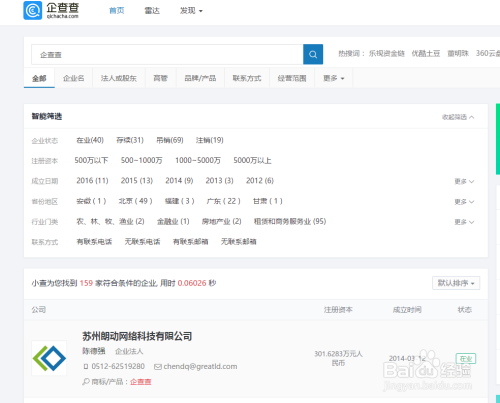Filter by province 安徽 (1)
The width and height of the screenshot is (500, 403).
point(91,201)
